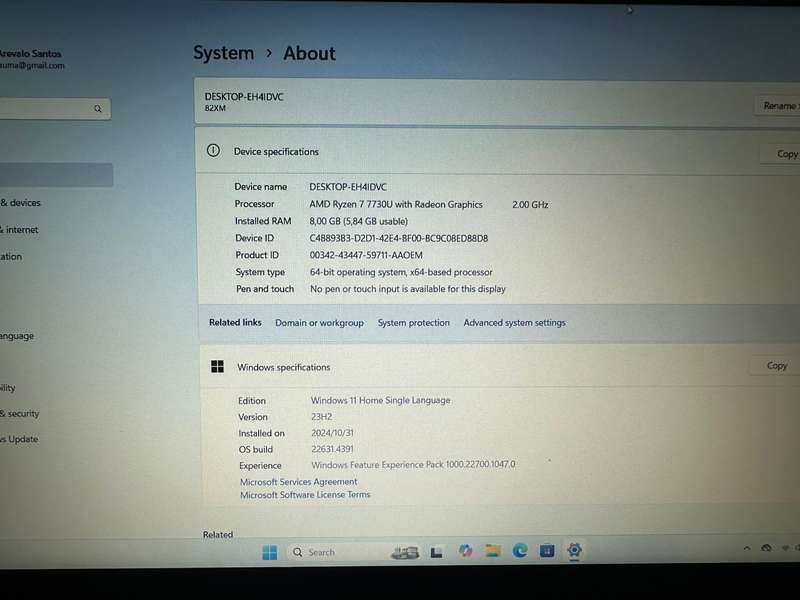The width and height of the screenshot is (800, 600).
Task: Launch Copilot from the taskbar
Action: tap(465, 551)
